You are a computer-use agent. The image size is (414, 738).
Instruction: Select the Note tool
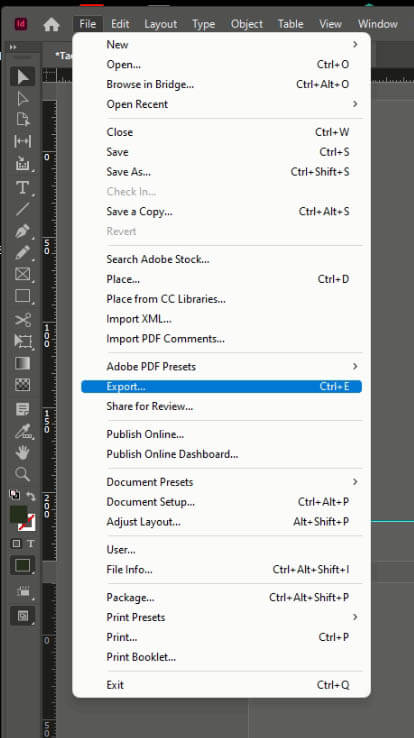[23, 409]
